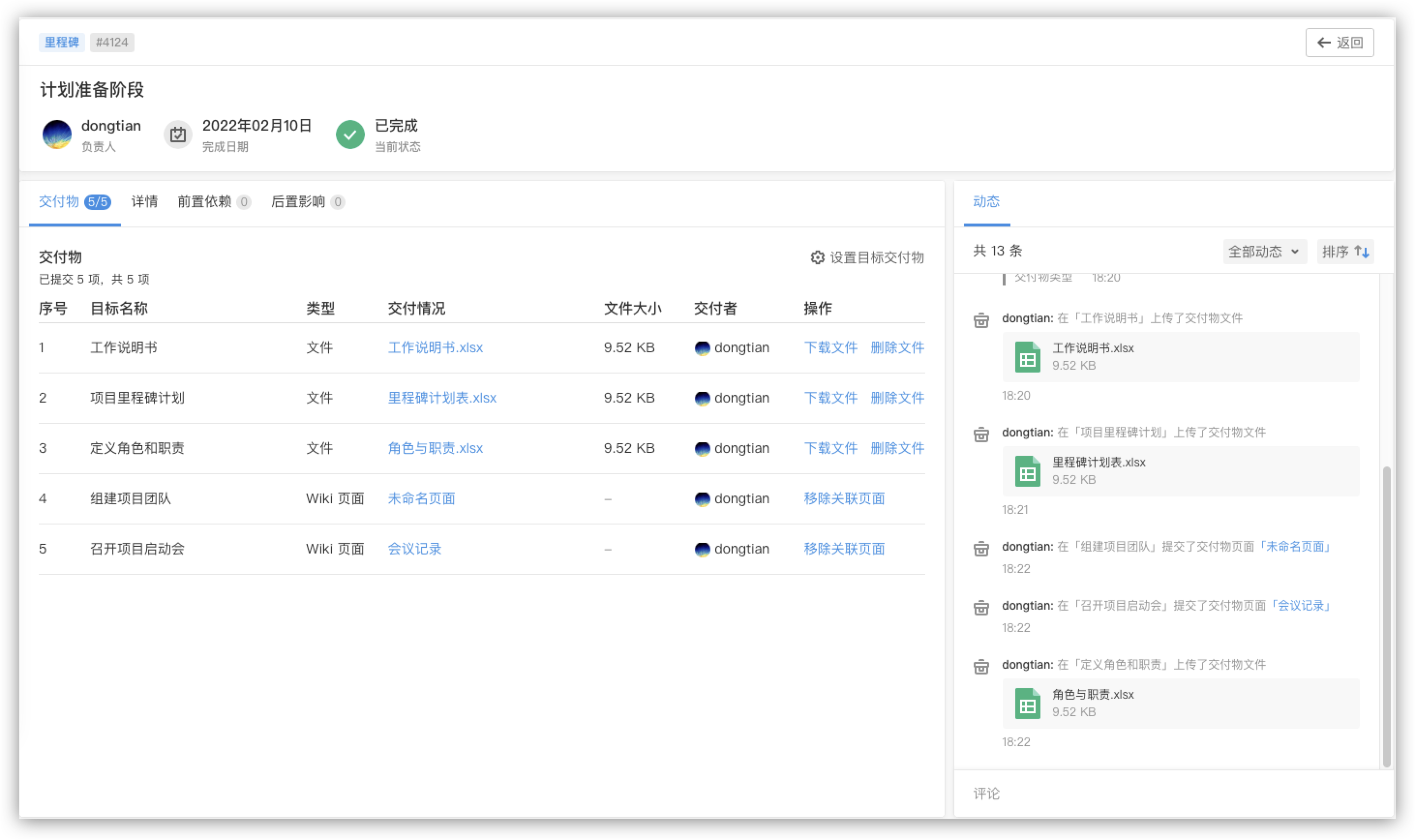Click the 里程碑 type tag at the top
Screen dimensions: 1415x840
(61, 43)
